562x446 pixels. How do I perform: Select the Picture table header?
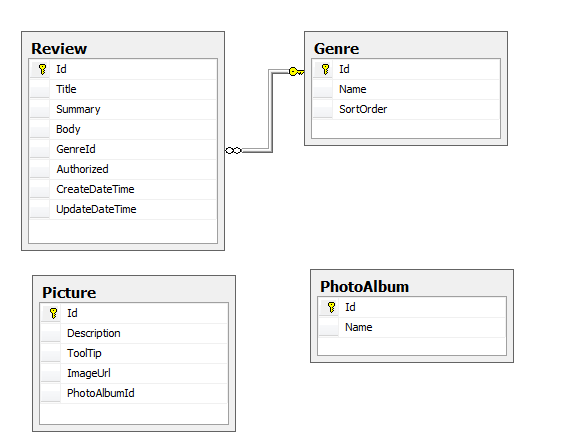[134, 292]
